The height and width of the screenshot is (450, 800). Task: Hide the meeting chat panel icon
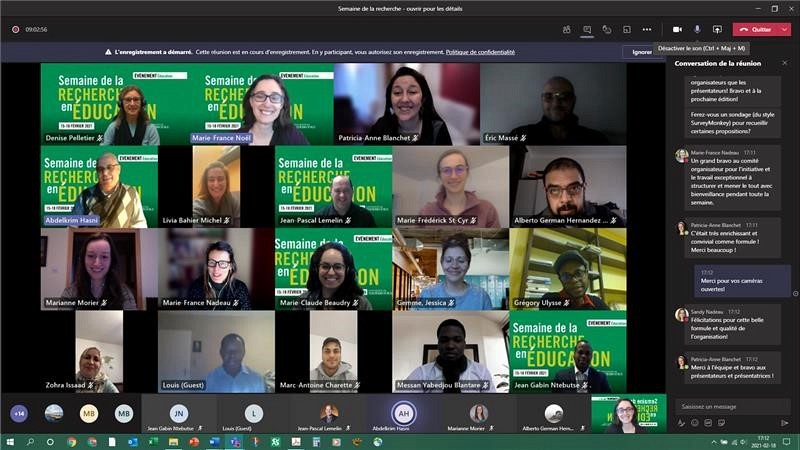point(587,29)
